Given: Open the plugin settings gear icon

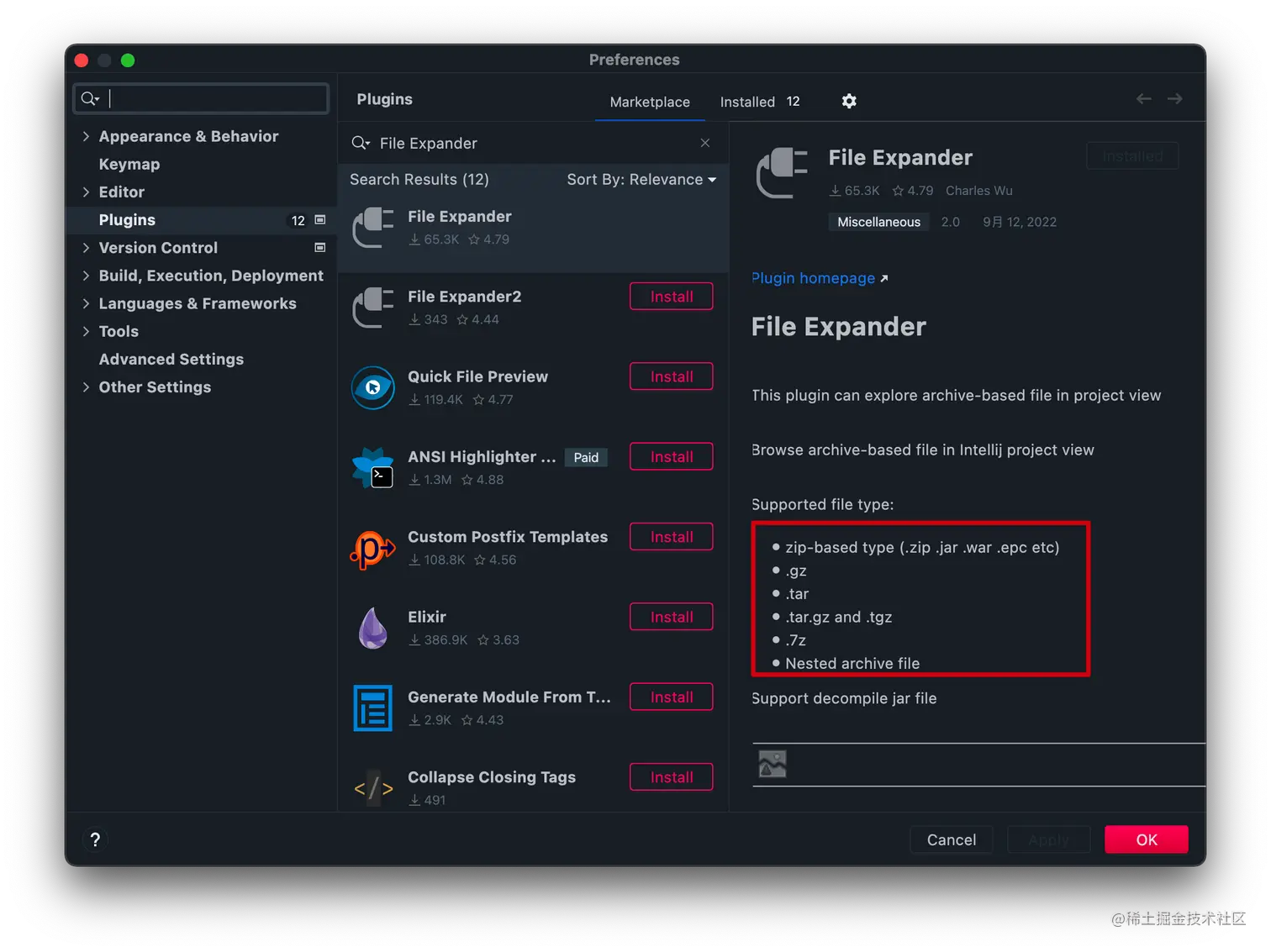Looking at the screenshot, I should pos(849,101).
